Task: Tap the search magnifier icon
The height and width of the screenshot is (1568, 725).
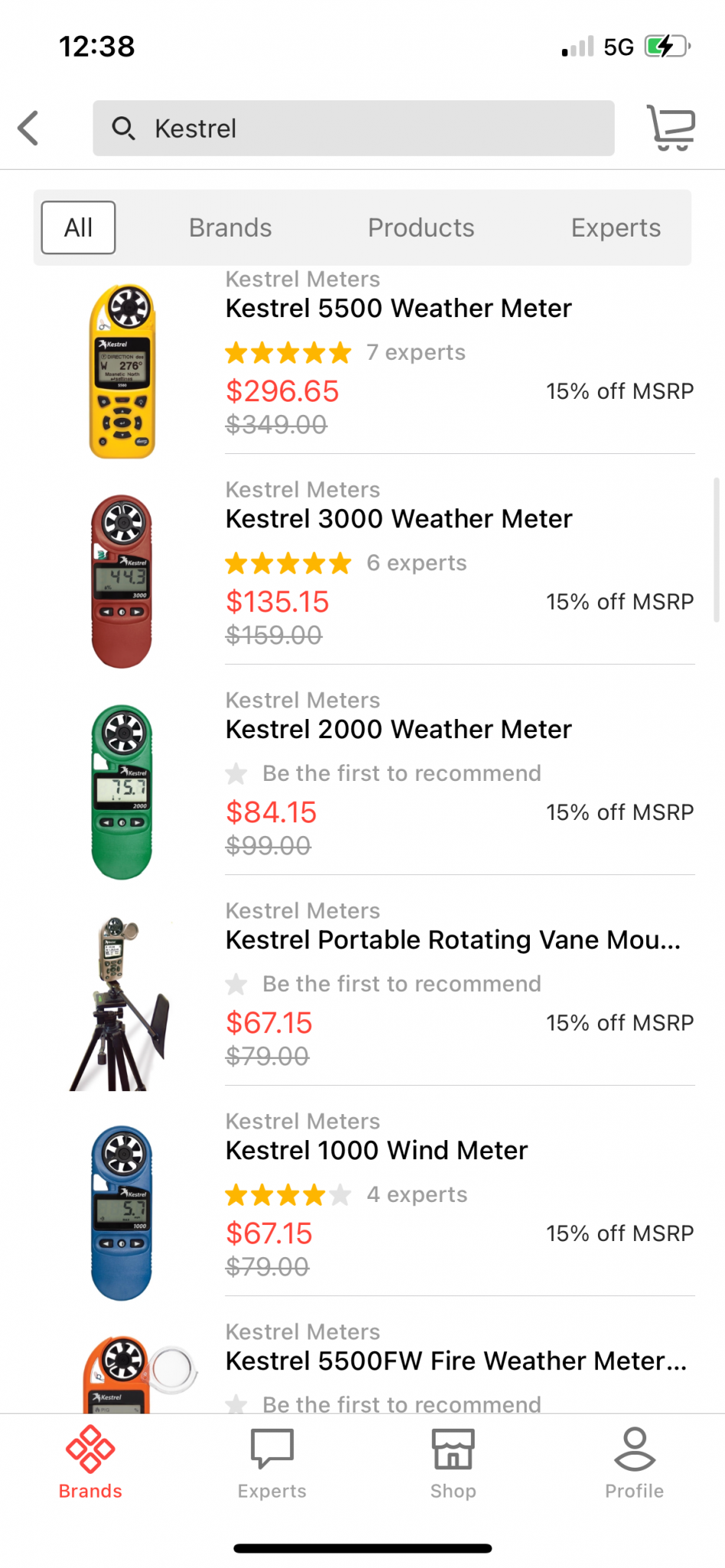Action: click(x=123, y=128)
